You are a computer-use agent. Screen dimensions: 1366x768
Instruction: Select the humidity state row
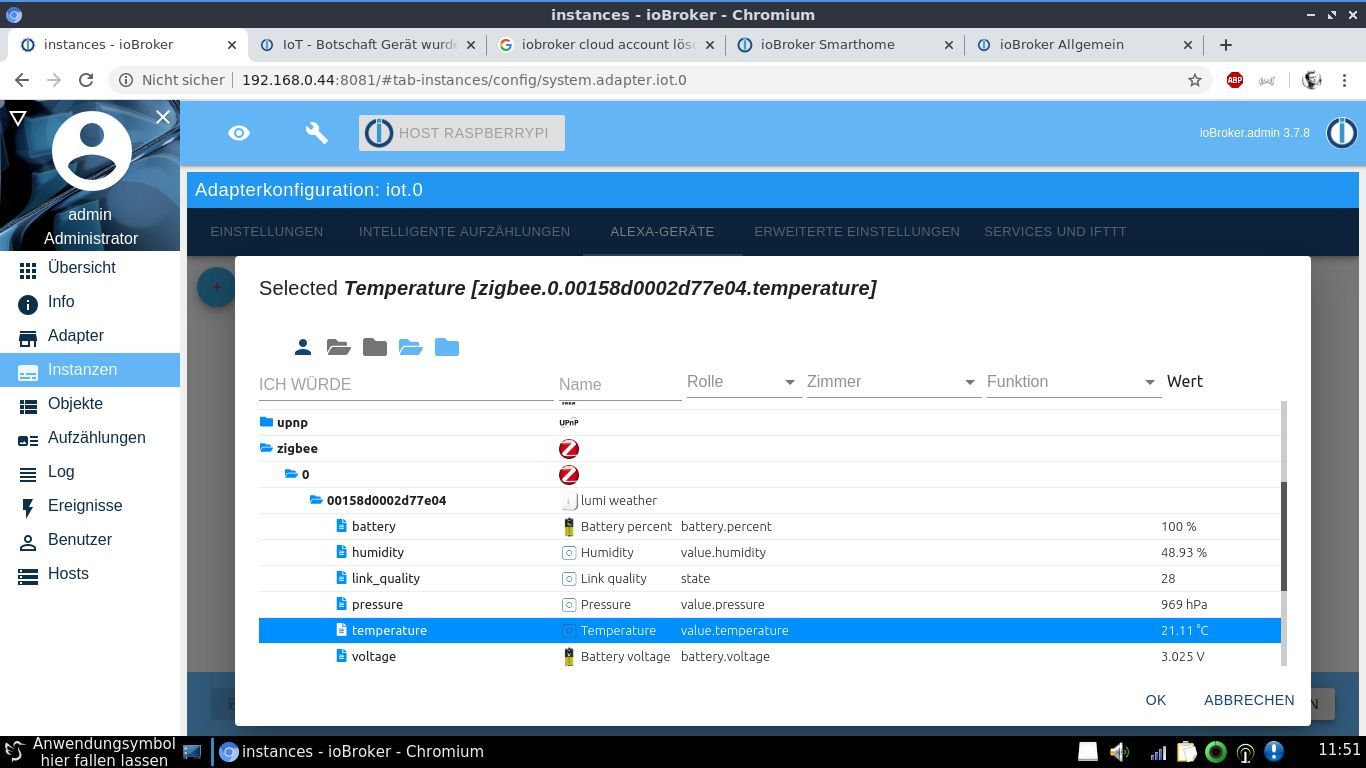tap(770, 552)
